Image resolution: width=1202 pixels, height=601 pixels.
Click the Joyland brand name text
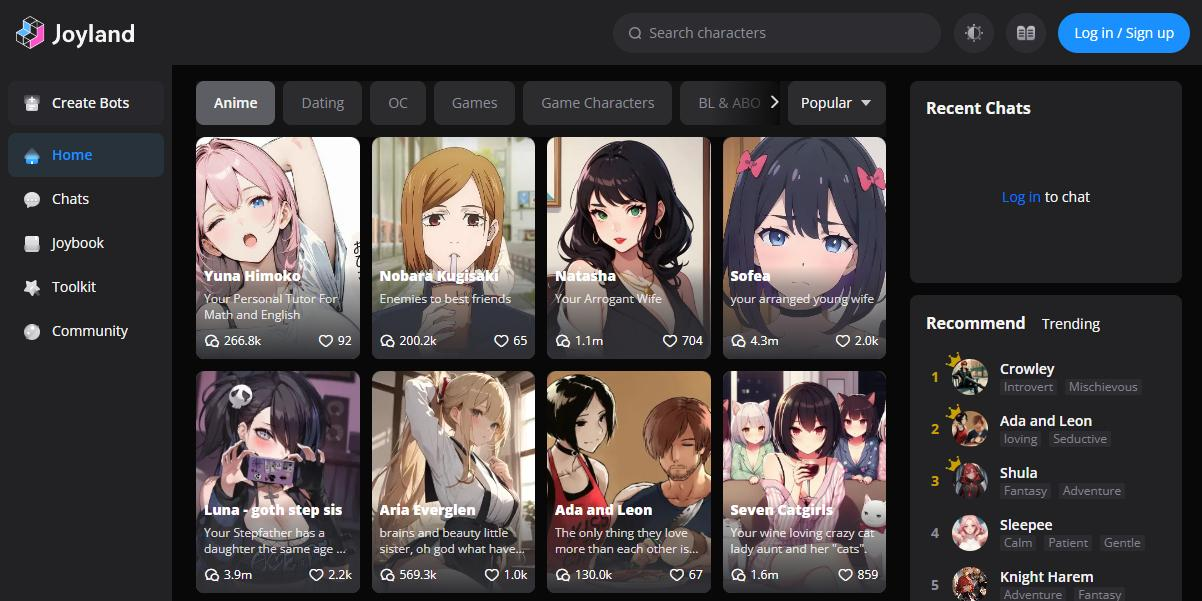pyautogui.click(x=93, y=34)
